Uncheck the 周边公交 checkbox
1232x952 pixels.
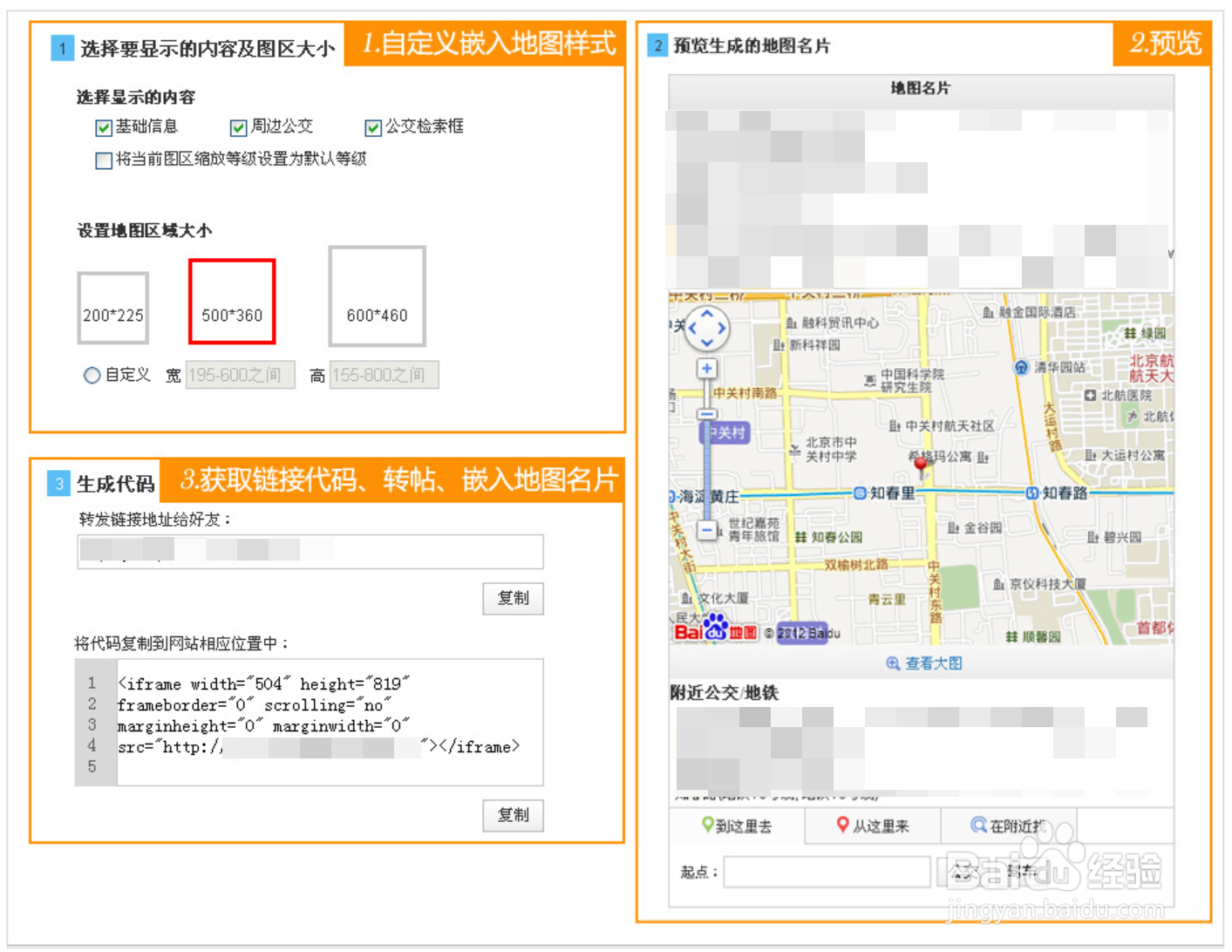click(236, 127)
